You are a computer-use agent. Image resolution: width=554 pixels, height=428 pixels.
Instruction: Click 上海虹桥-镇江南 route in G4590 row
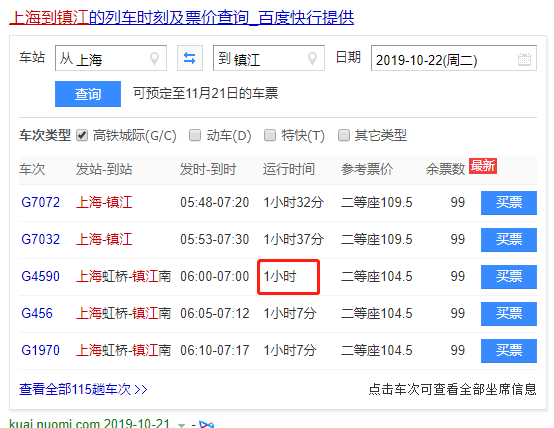point(124,276)
